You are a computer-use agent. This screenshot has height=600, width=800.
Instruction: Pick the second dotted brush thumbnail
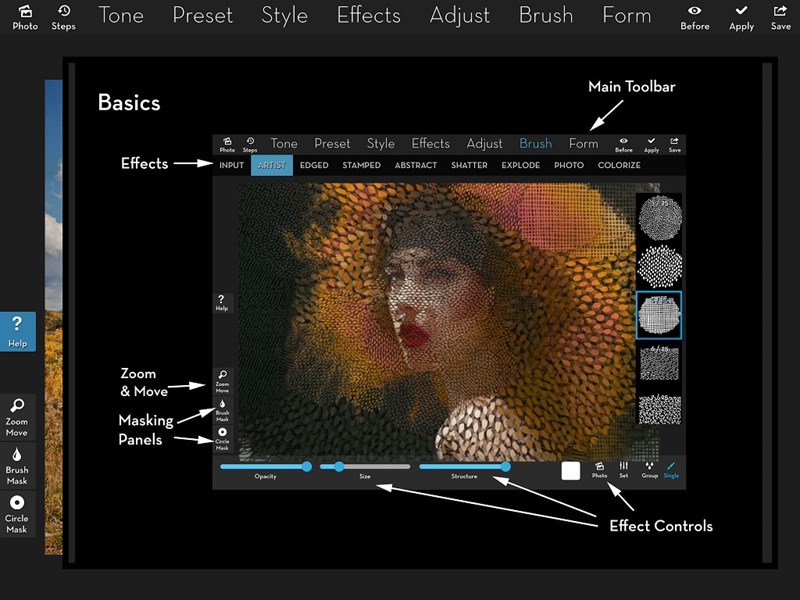[x=660, y=266]
